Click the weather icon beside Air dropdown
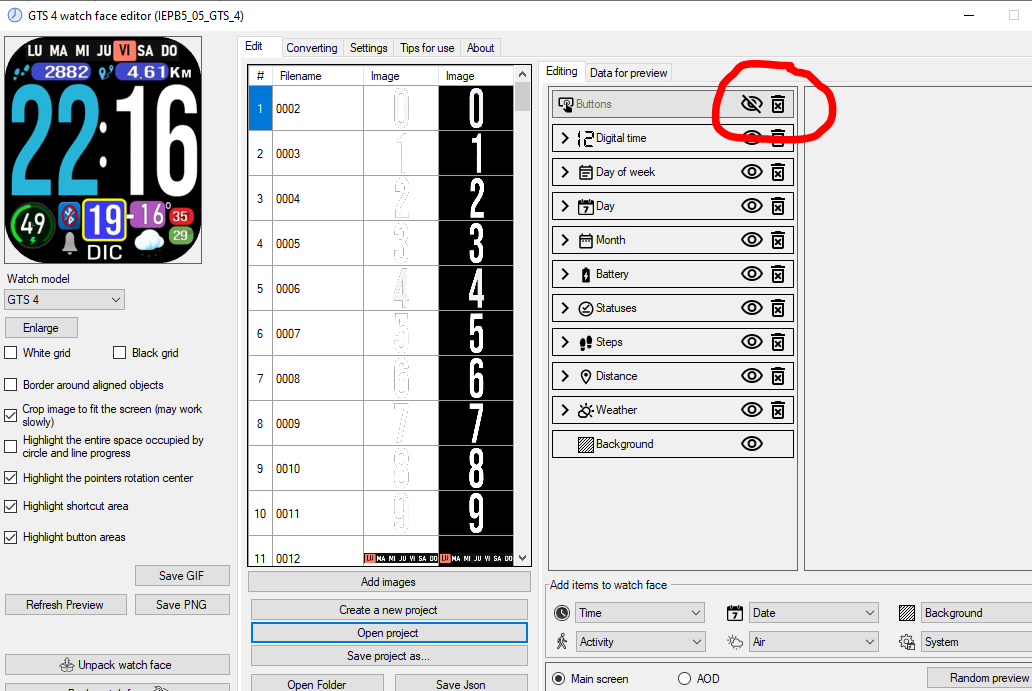 click(735, 642)
